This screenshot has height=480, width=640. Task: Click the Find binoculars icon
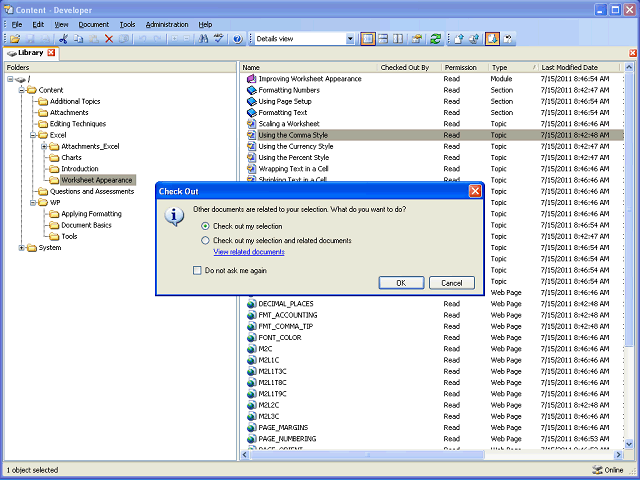(x=203, y=39)
